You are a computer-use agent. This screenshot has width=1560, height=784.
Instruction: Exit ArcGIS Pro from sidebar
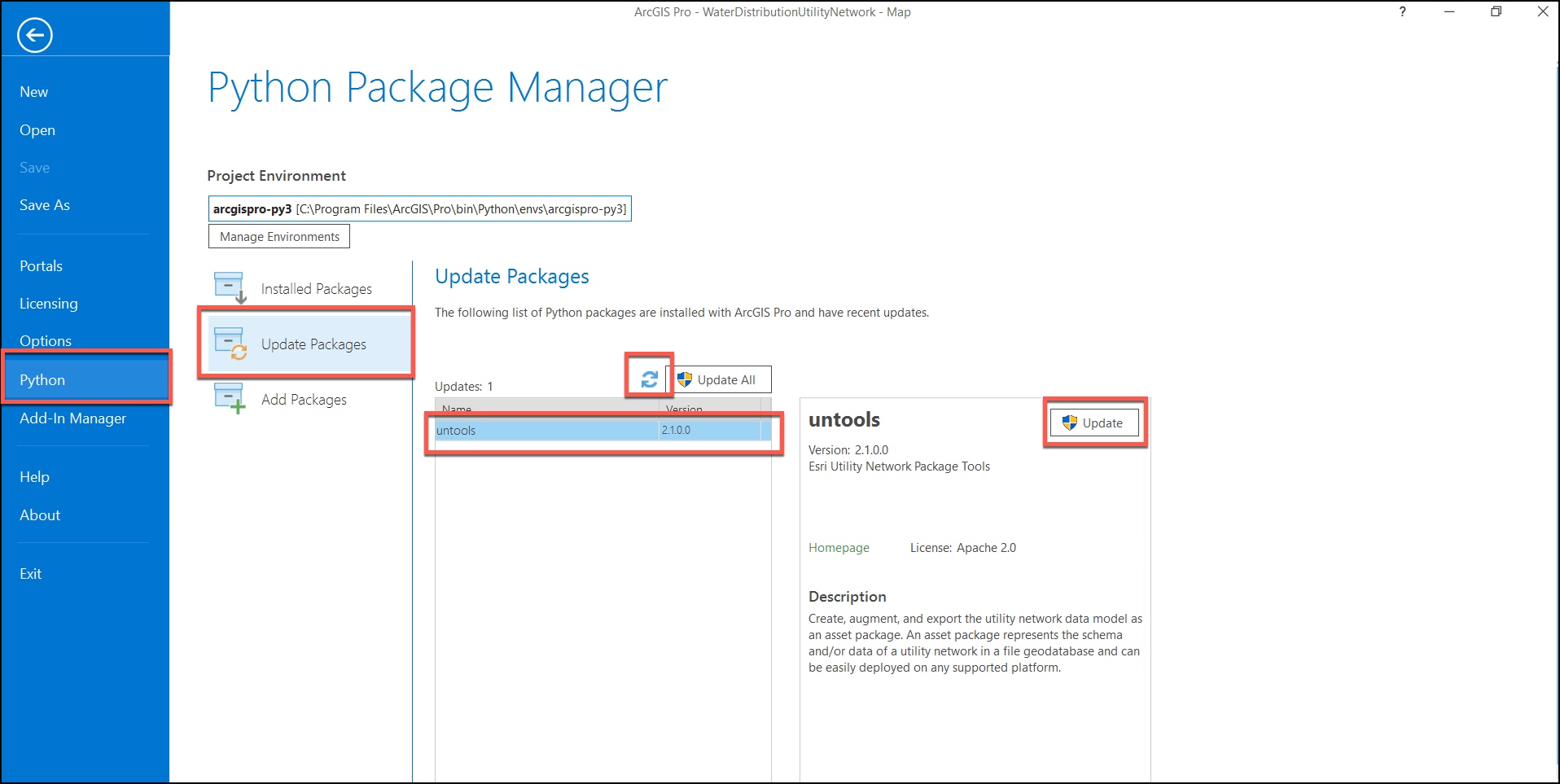pos(30,574)
